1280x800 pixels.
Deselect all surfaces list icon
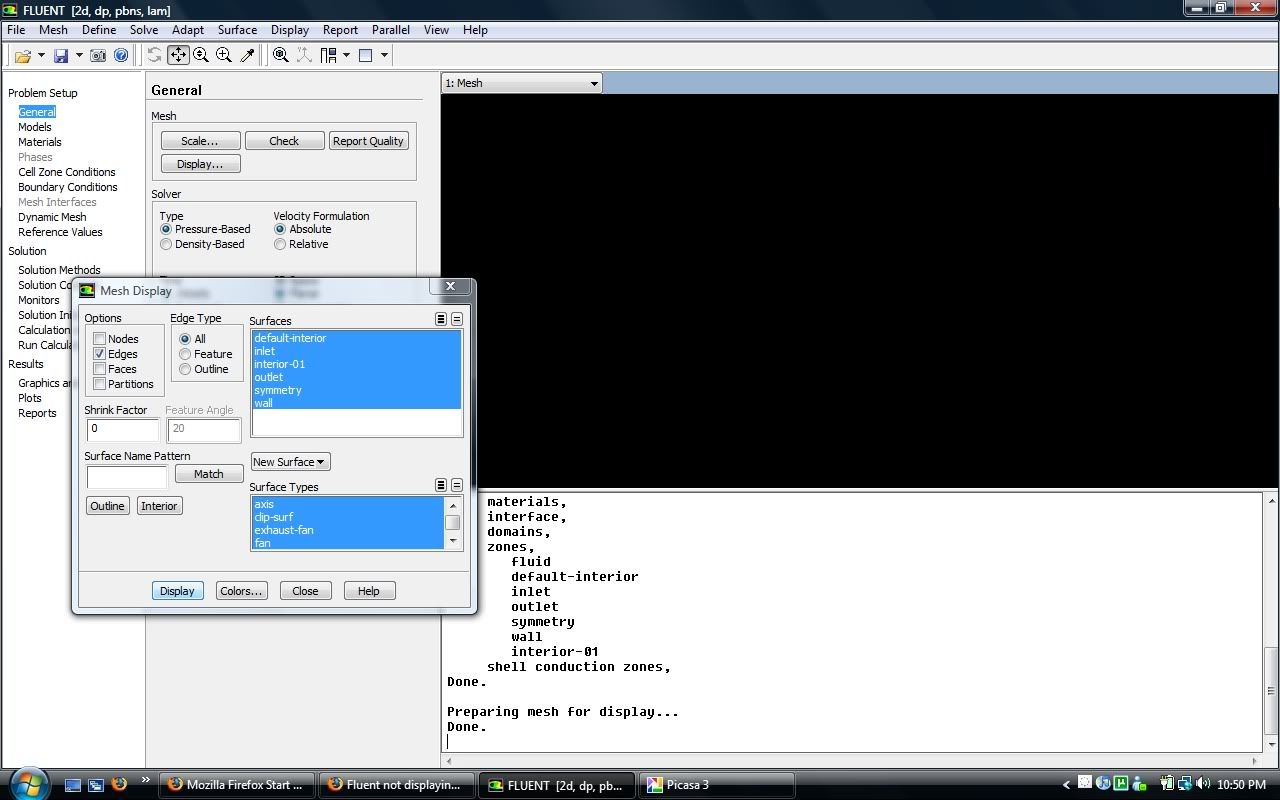457,319
